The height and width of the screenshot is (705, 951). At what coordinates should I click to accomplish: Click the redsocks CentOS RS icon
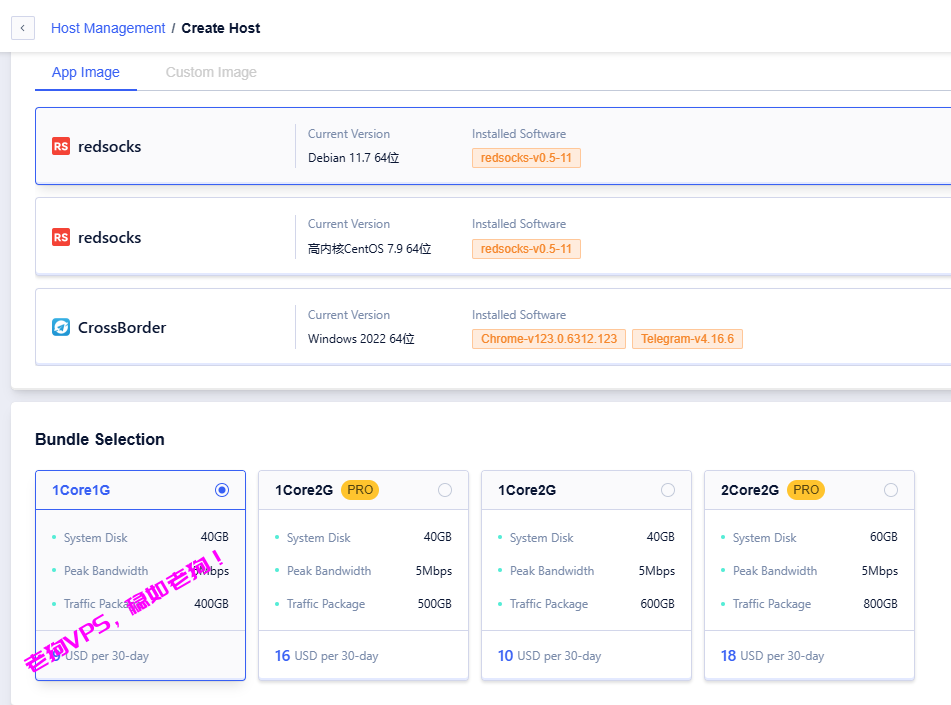(61, 237)
